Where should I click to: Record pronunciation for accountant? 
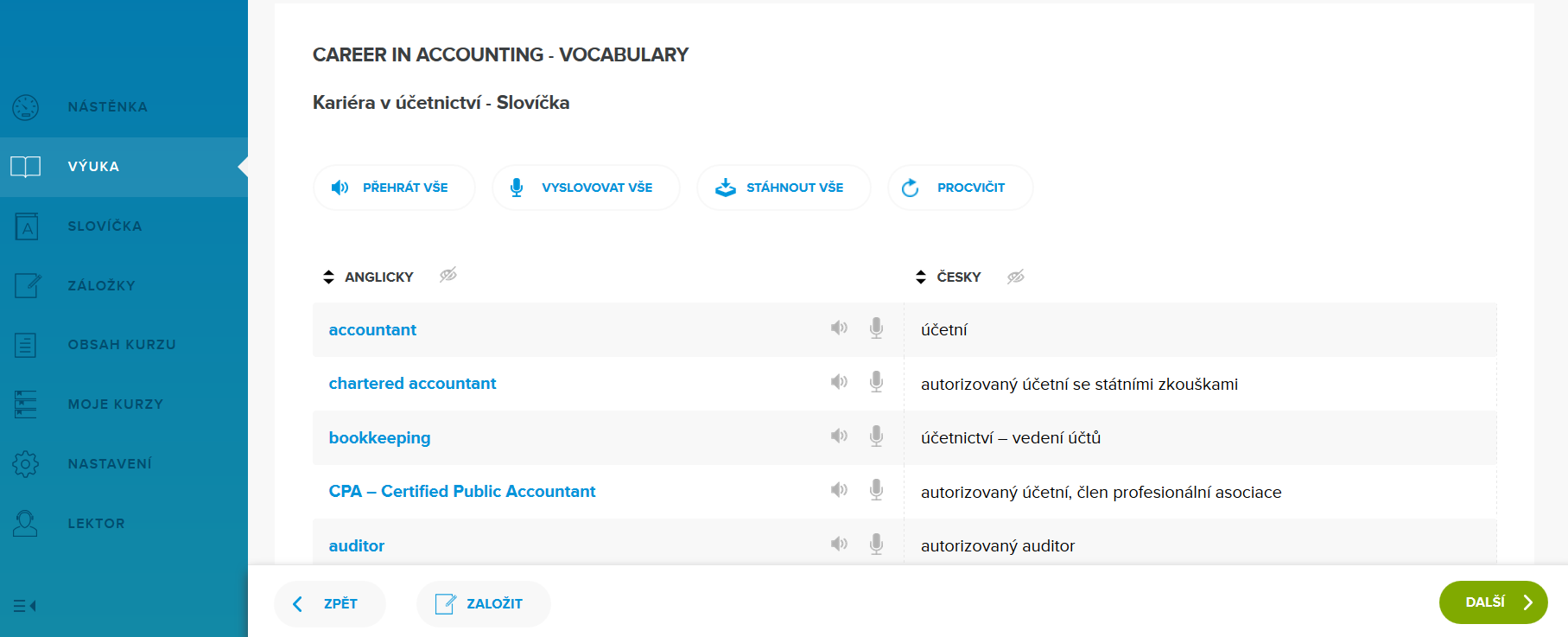point(876,328)
